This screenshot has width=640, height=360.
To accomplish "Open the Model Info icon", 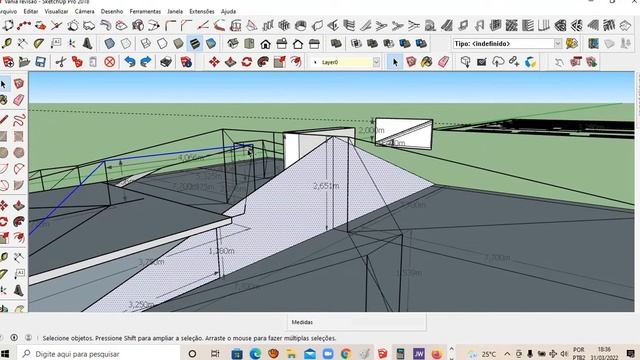I will [186, 62].
